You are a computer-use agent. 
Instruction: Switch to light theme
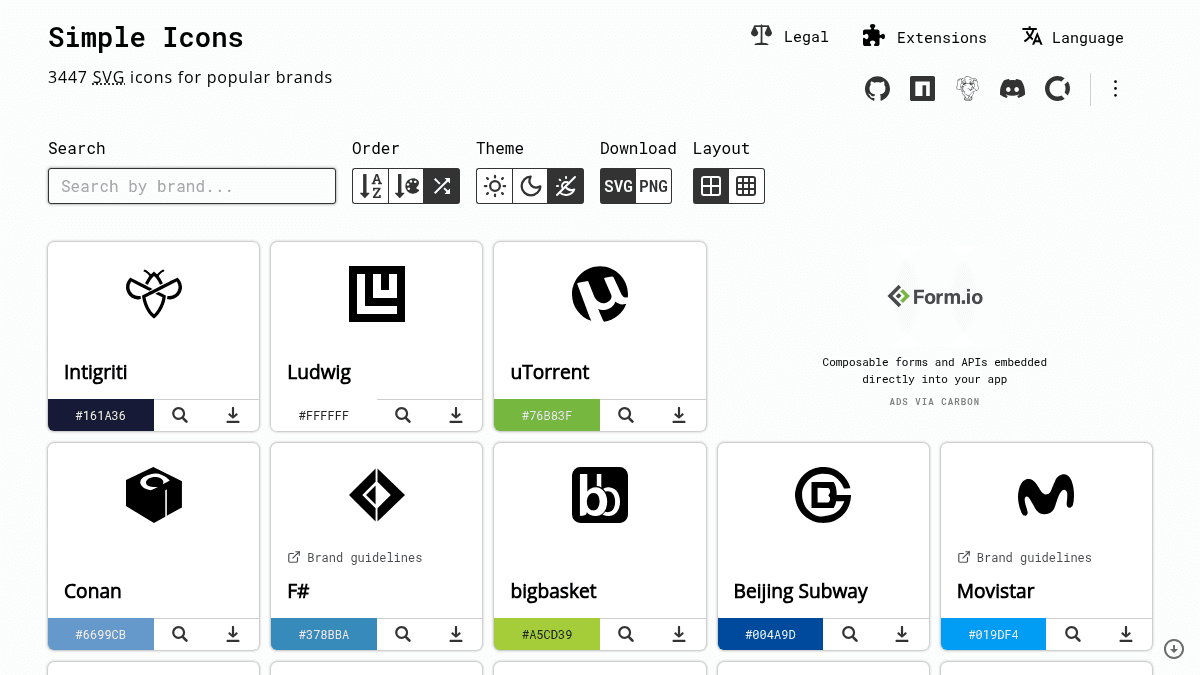coord(495,186)
